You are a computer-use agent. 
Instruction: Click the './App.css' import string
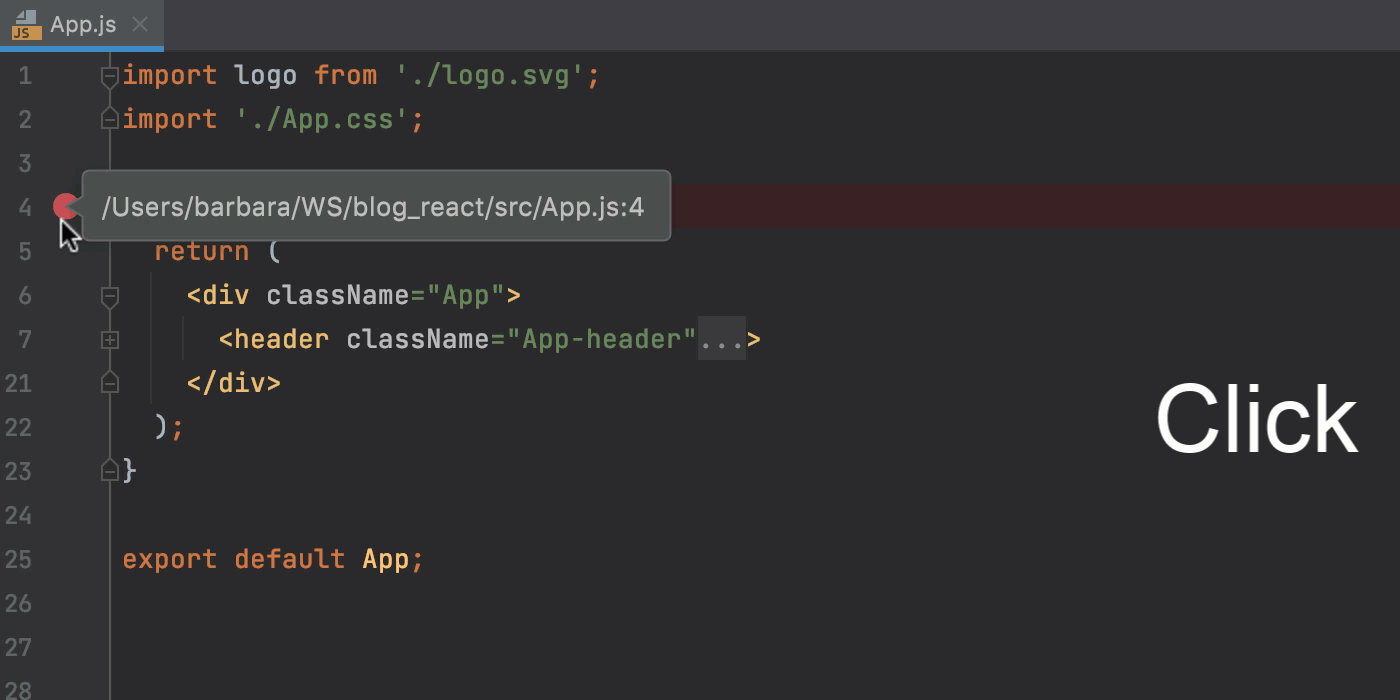click(x=322, y=119)
